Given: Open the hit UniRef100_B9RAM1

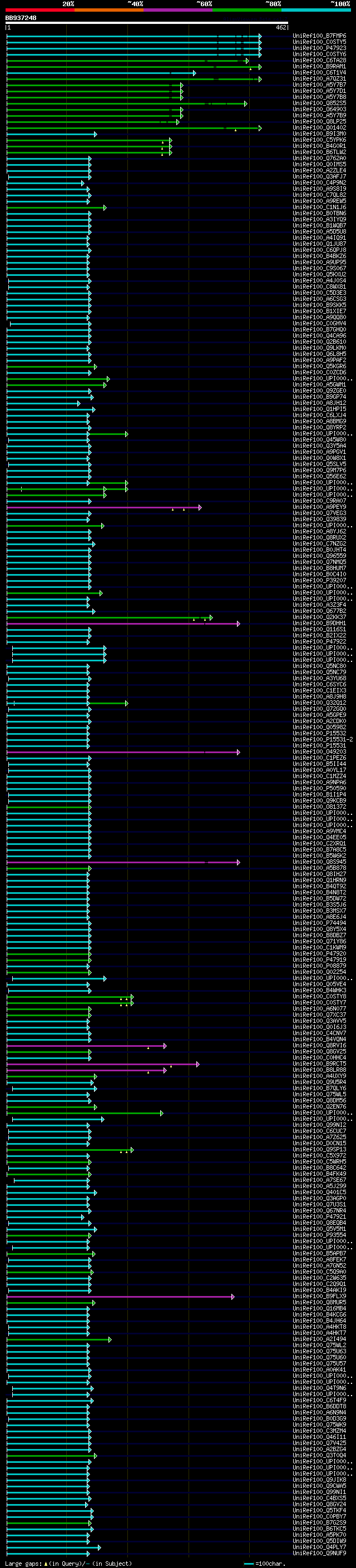Looking at the screenshot, I should [x=319, y=66].
